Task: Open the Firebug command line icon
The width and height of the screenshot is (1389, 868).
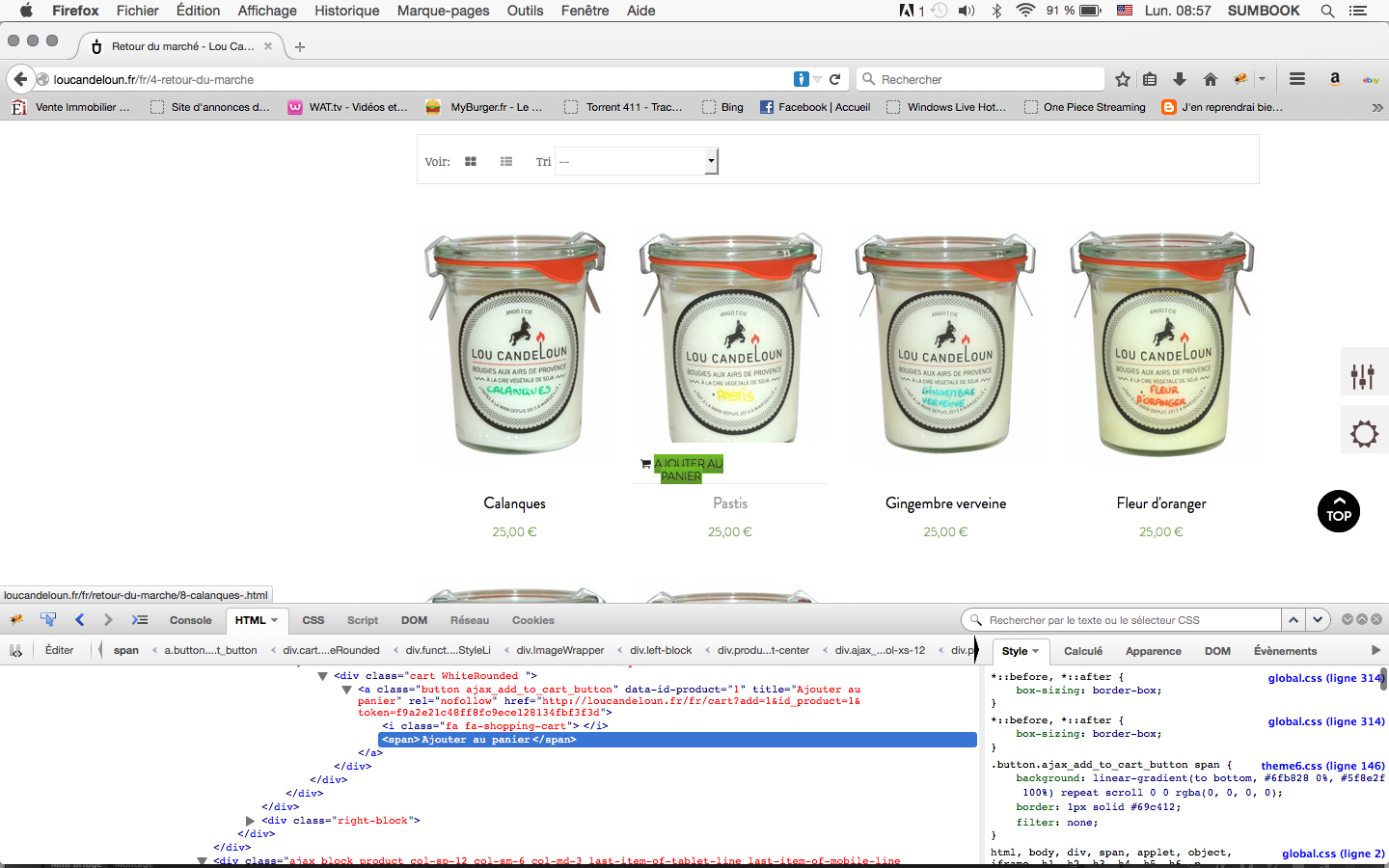Action: [x=140, y=620]
